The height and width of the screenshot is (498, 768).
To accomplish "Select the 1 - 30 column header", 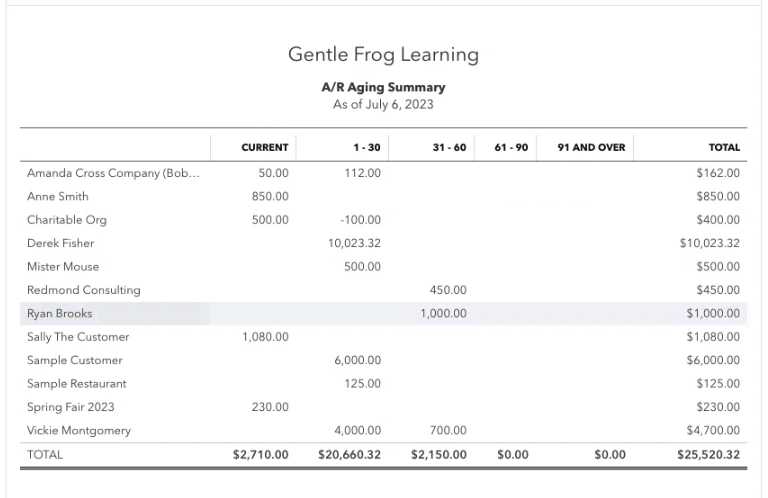I will pos(367,147).
